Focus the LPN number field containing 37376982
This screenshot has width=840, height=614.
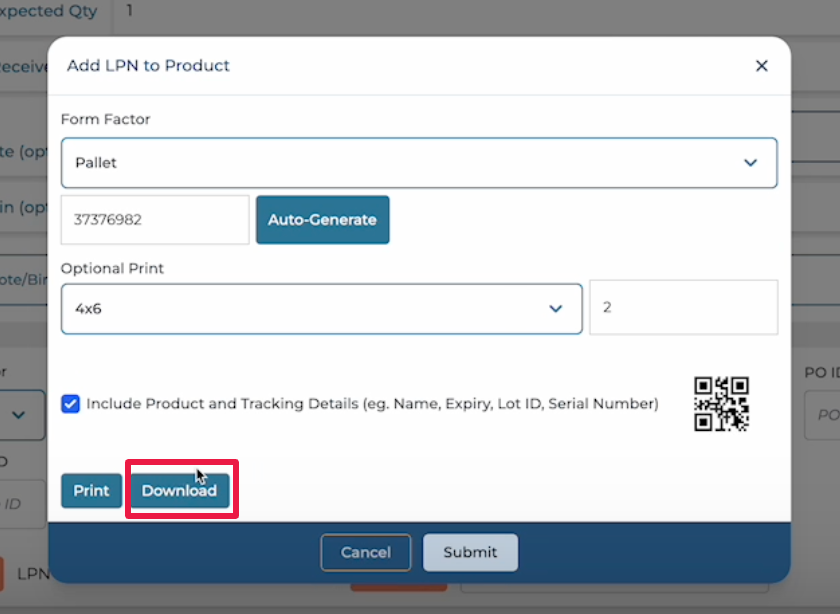[154, 220]
